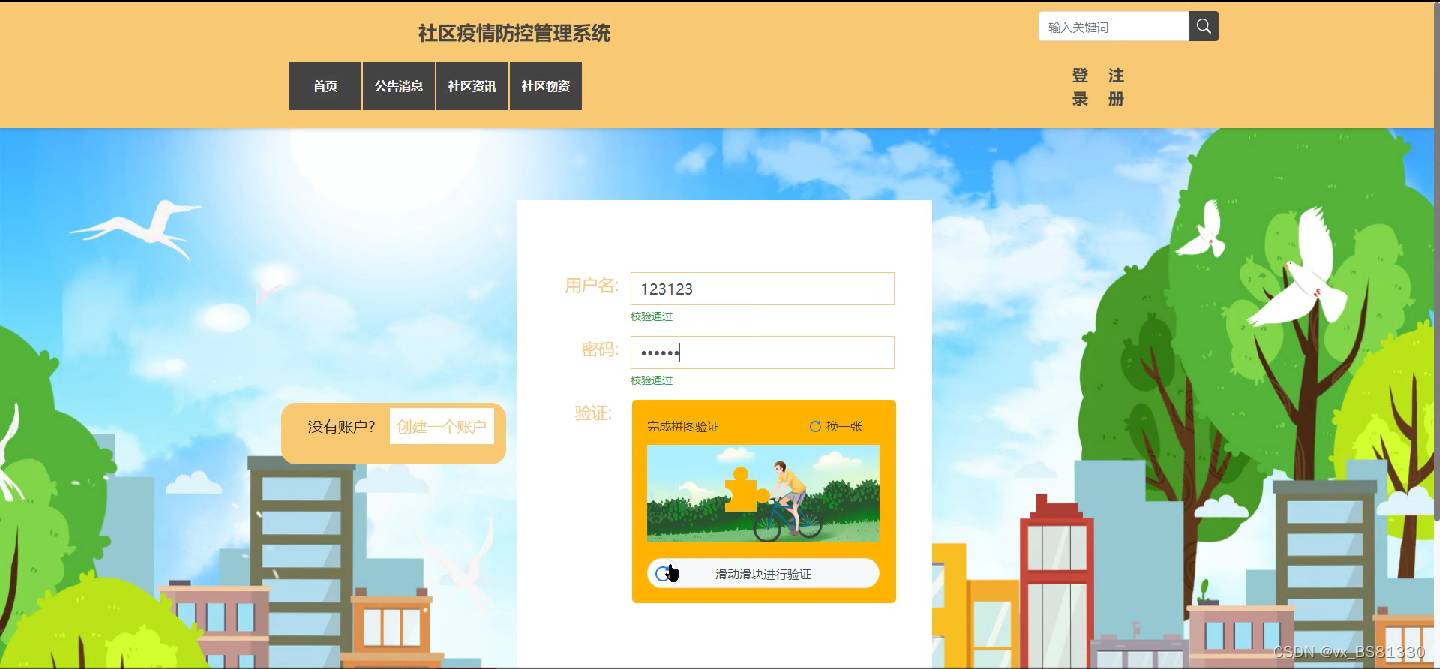Image resolution: width=1440 pixels, height=669 pixels.
Task: Open the 公告消息 navigation item
Action: pyautogui.click(x=399, y=86)
